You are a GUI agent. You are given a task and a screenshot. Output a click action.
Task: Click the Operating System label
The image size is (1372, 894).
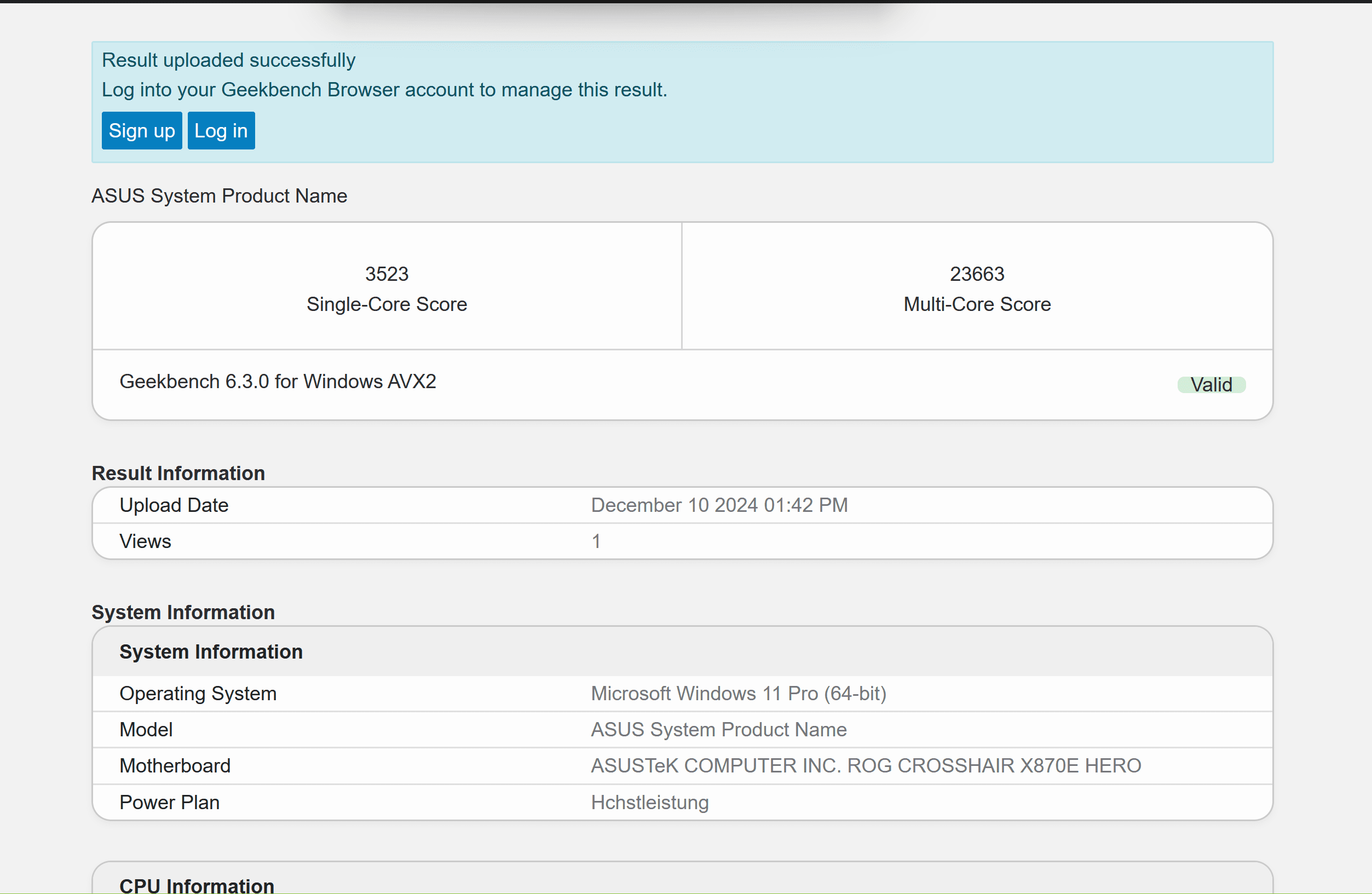point(198,694)
